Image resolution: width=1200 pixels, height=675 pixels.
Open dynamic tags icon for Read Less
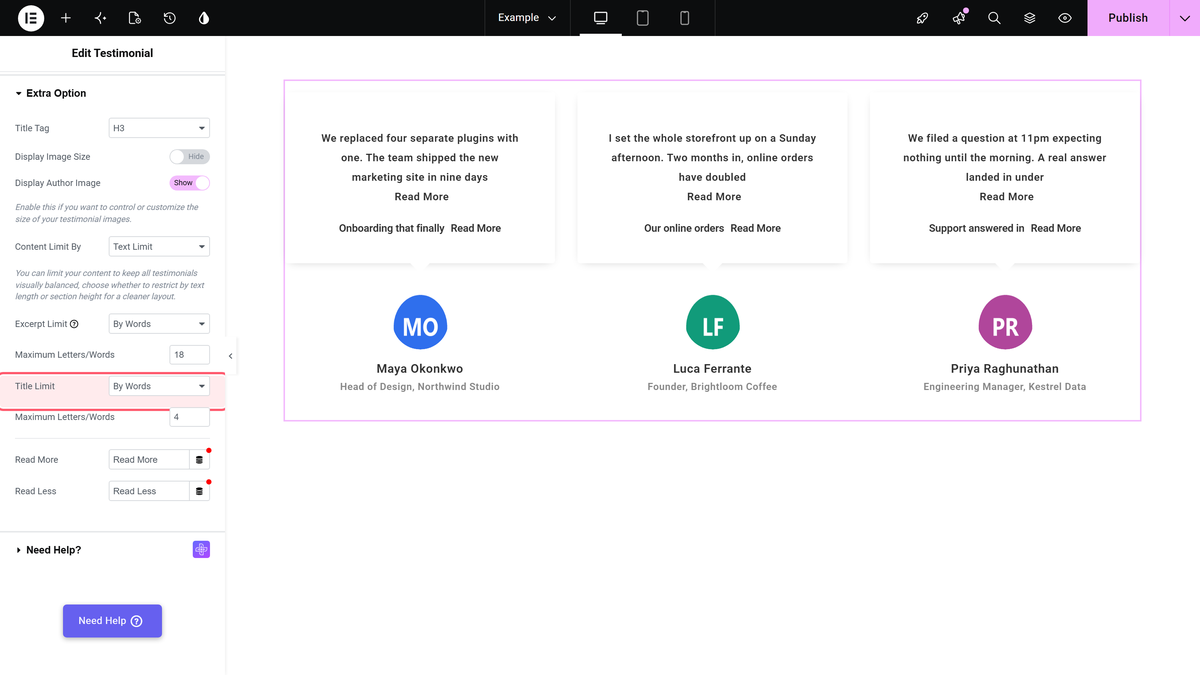pos(199,491)
